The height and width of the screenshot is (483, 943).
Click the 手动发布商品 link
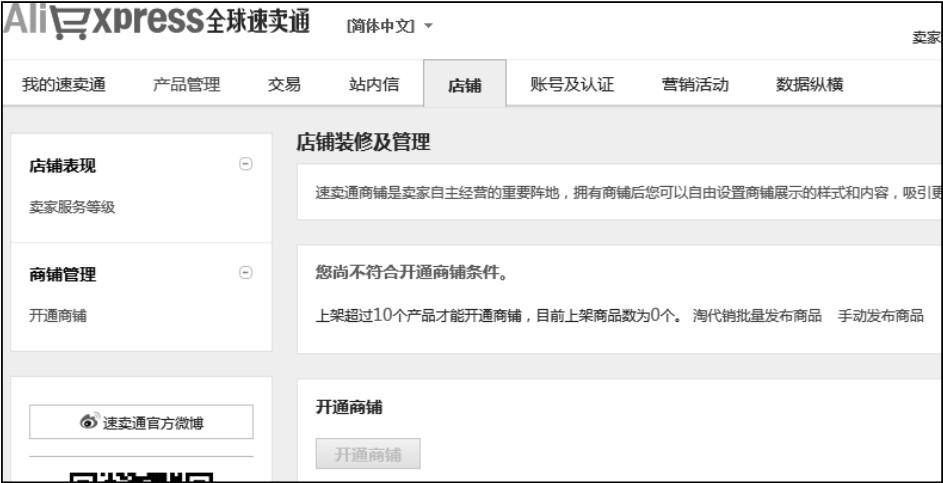click(x=880, y=316)
